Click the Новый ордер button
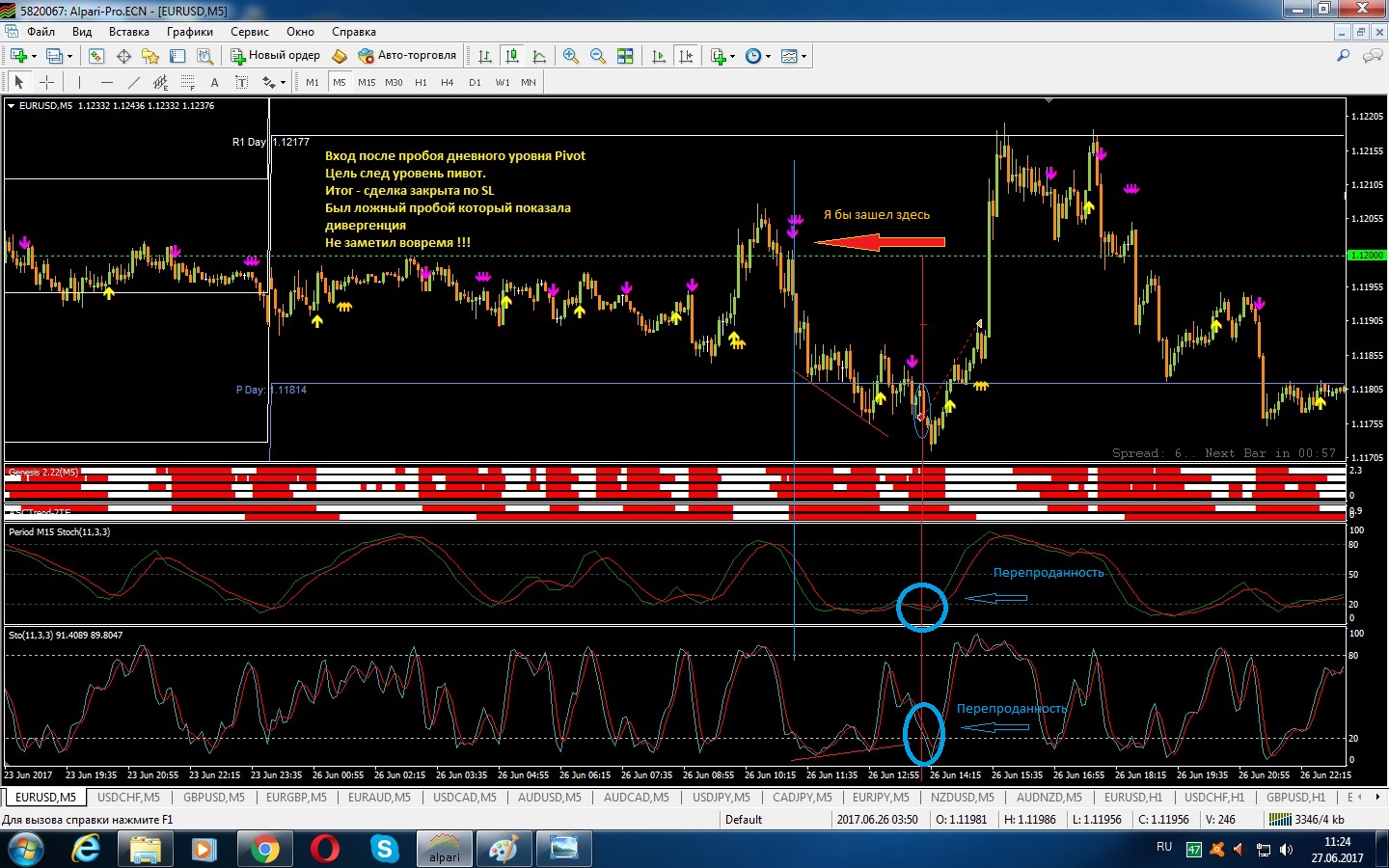Screen dimensions: 1389x868 (275, 56)
